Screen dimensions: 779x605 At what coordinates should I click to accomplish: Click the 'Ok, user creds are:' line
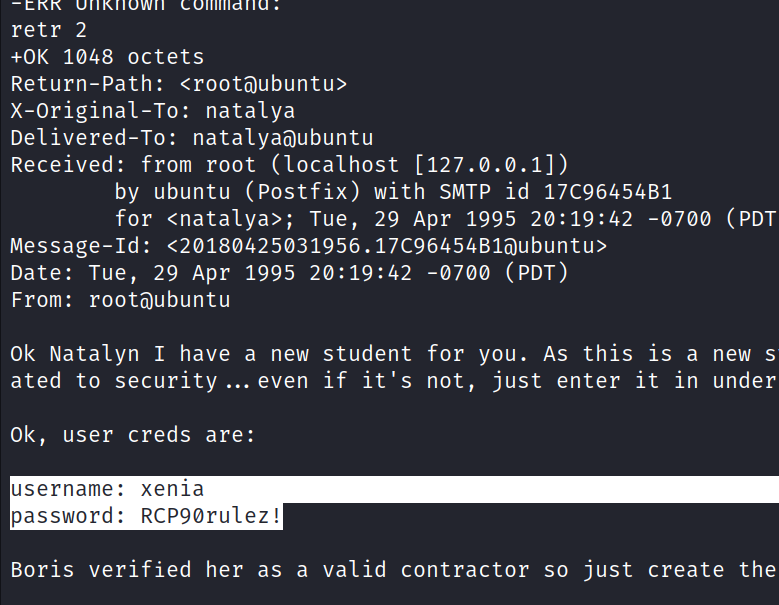point(133,435)
